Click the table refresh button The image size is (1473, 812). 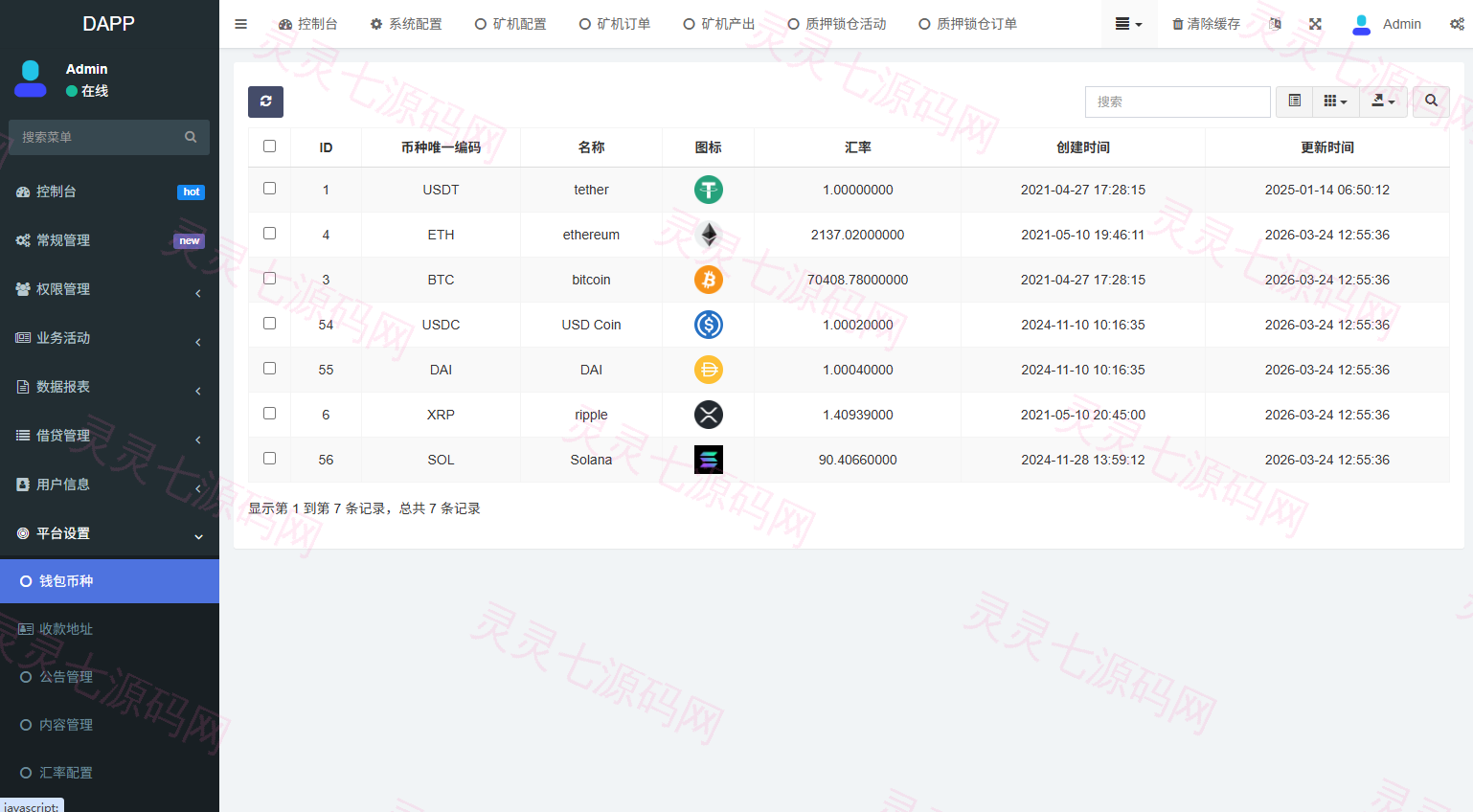265,101
